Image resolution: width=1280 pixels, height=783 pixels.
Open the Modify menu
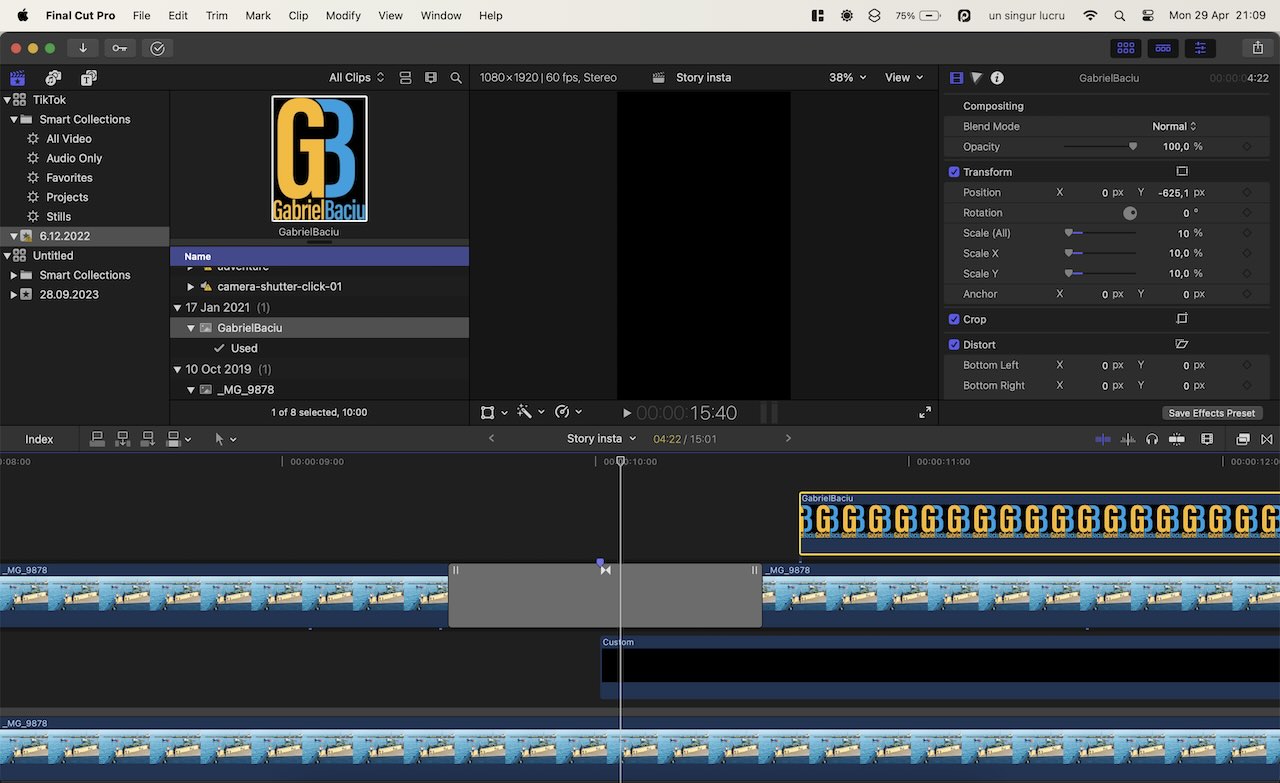point(343,16)
